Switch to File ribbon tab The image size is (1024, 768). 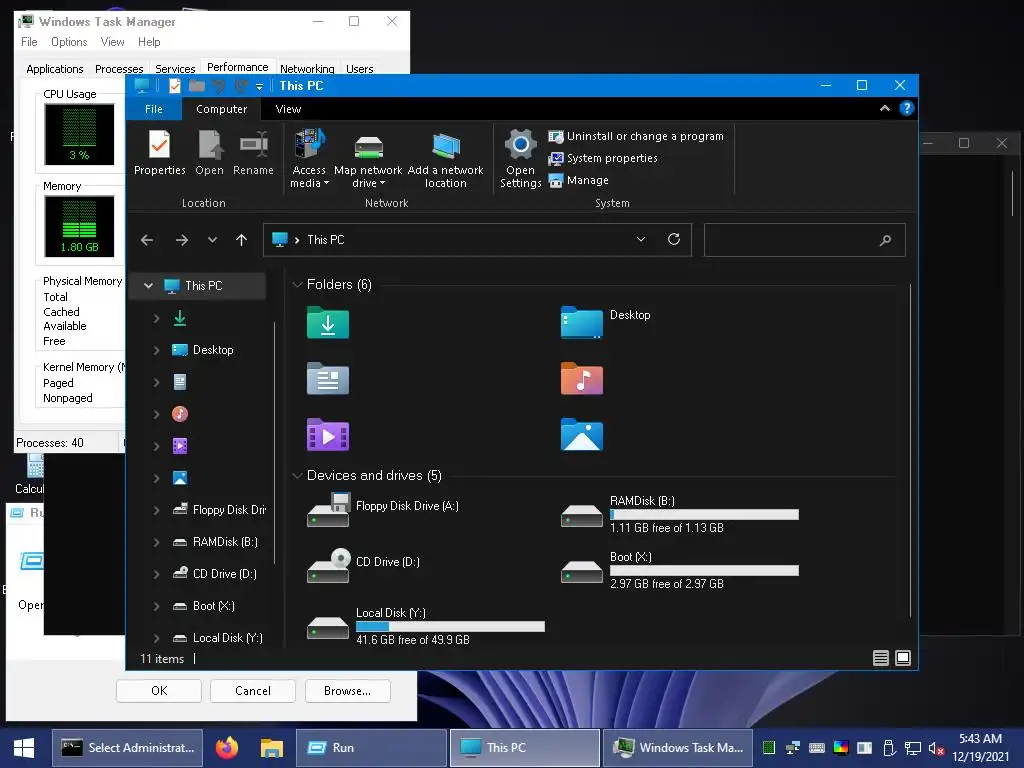pyautogui.click(x=154, y=109)
